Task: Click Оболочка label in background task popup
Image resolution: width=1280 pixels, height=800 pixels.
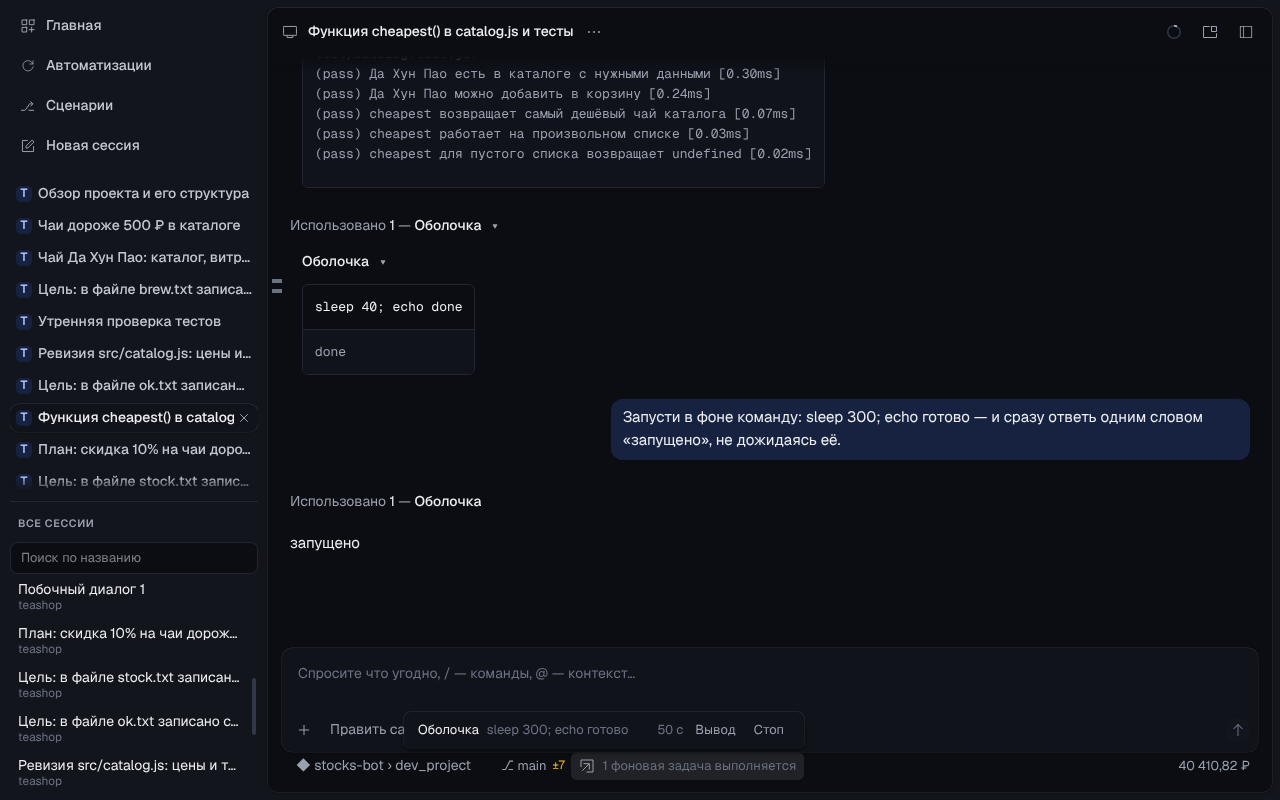Action: tap(448, 730)
